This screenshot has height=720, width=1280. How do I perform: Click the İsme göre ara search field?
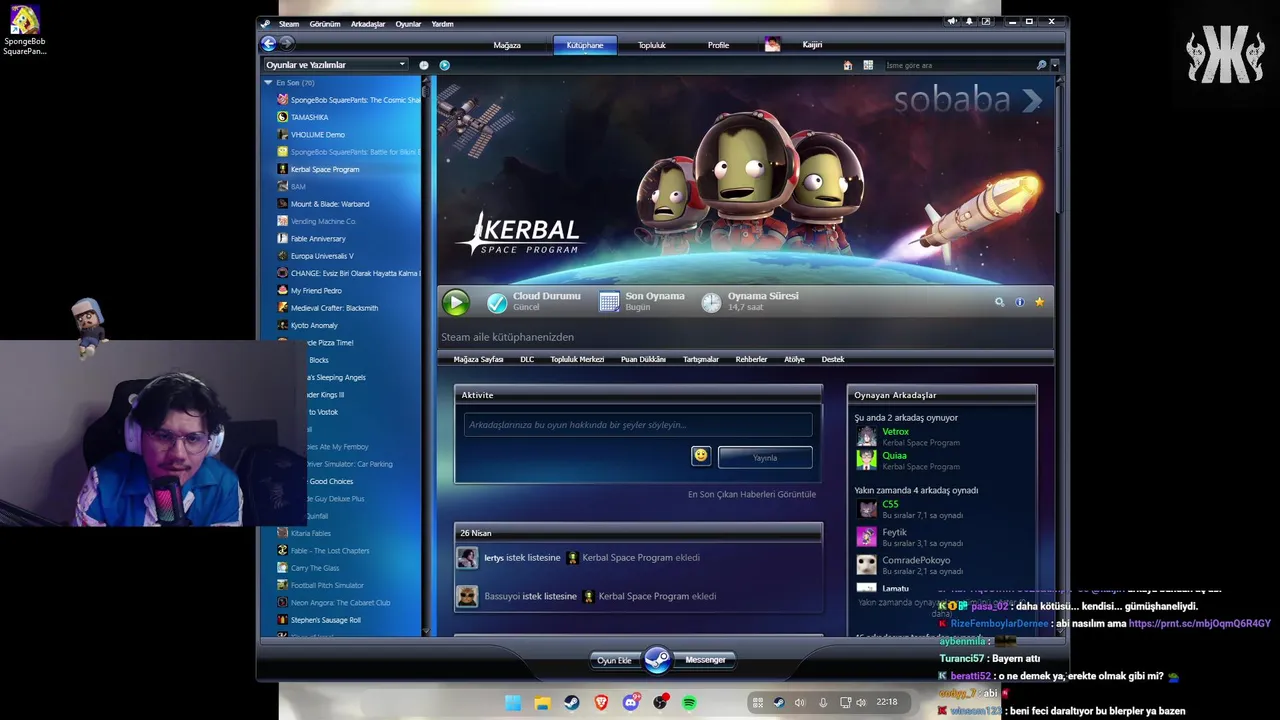(957, 65)
